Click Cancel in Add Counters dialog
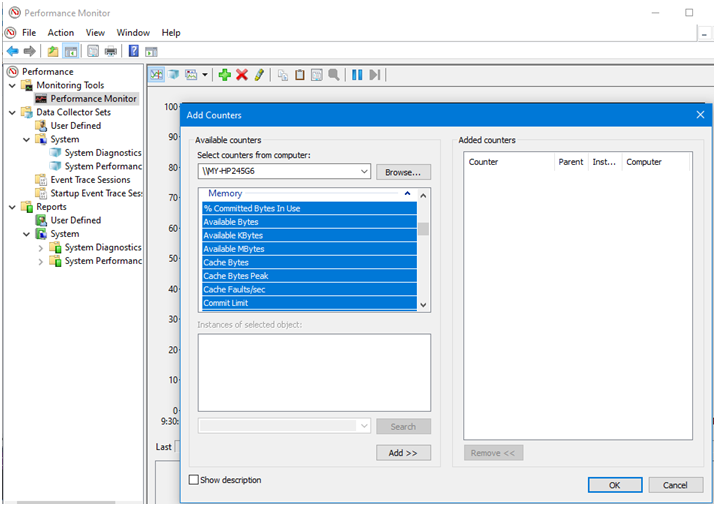 tap(675, 485)
